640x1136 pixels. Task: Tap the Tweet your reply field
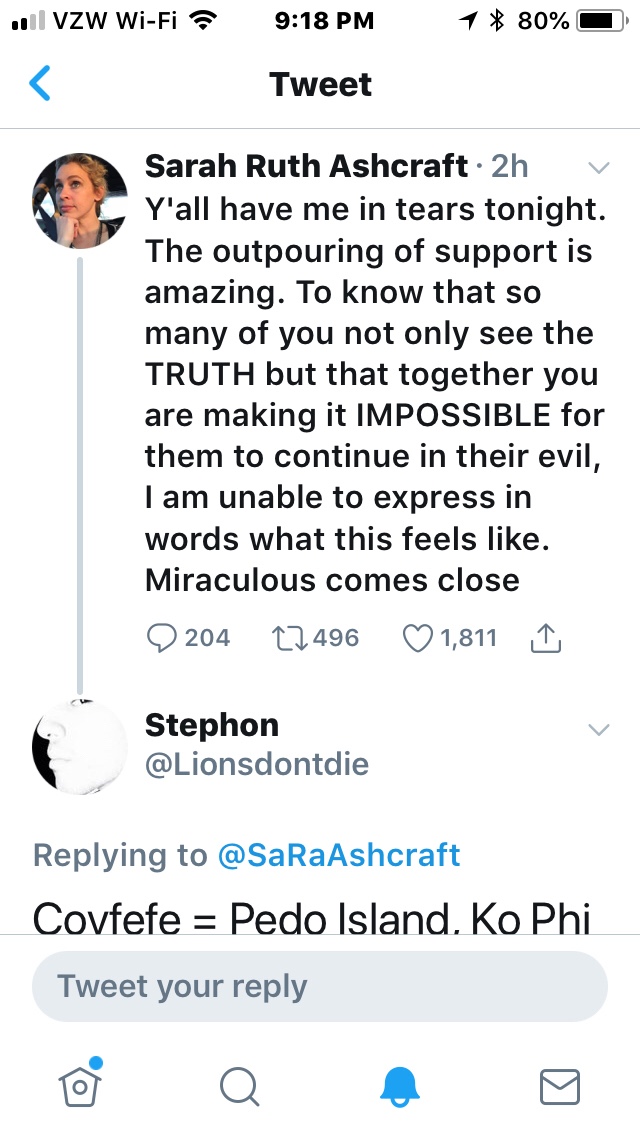coord(320,986)
